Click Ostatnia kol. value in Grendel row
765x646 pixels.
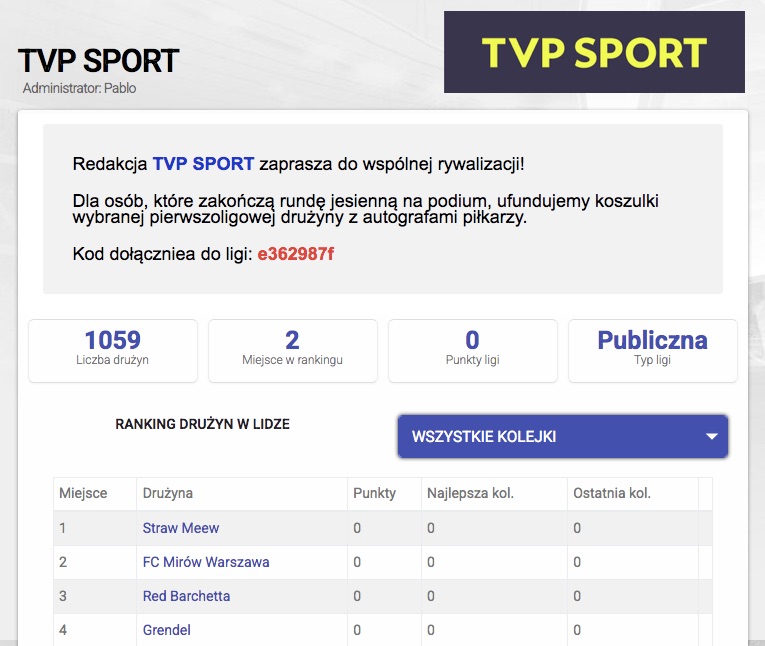click(x=577, y=630)
